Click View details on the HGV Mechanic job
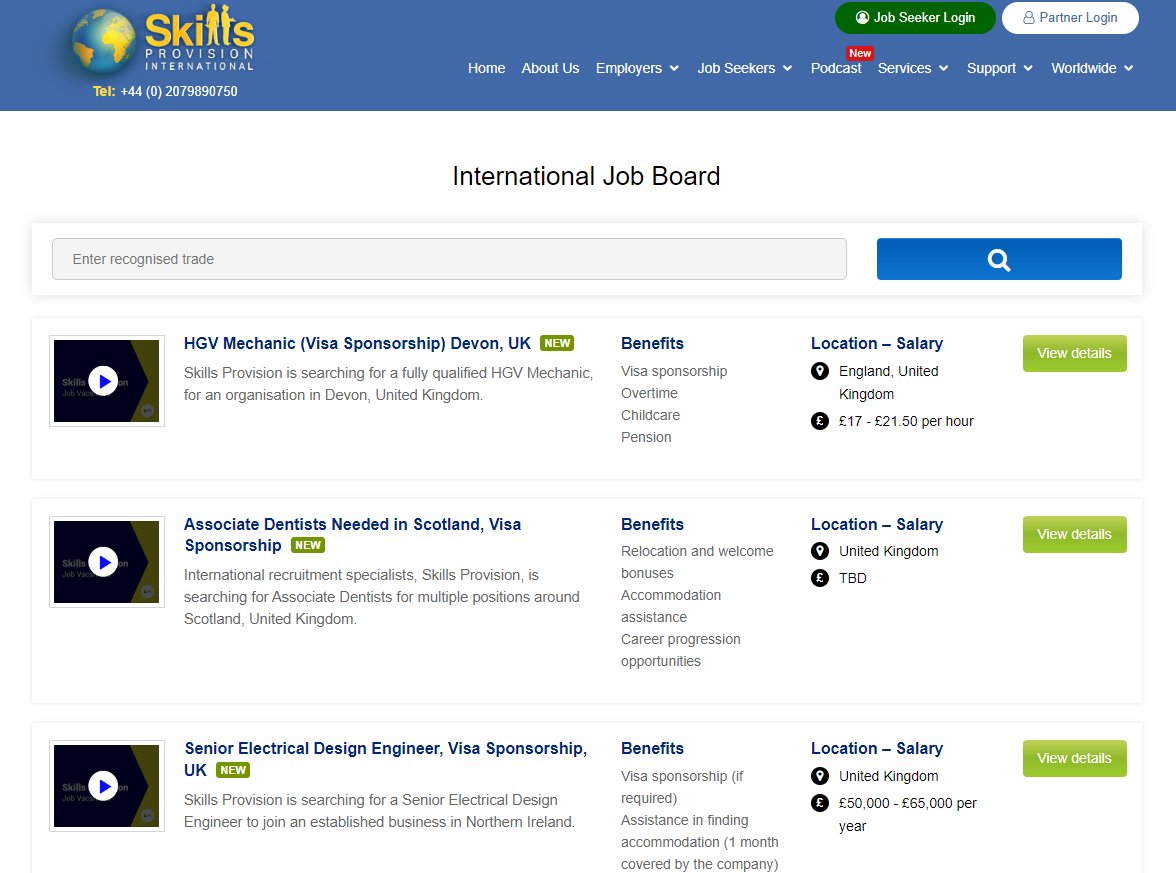Viewport: 1176px width, 873px height. (x=1074, y=353)
